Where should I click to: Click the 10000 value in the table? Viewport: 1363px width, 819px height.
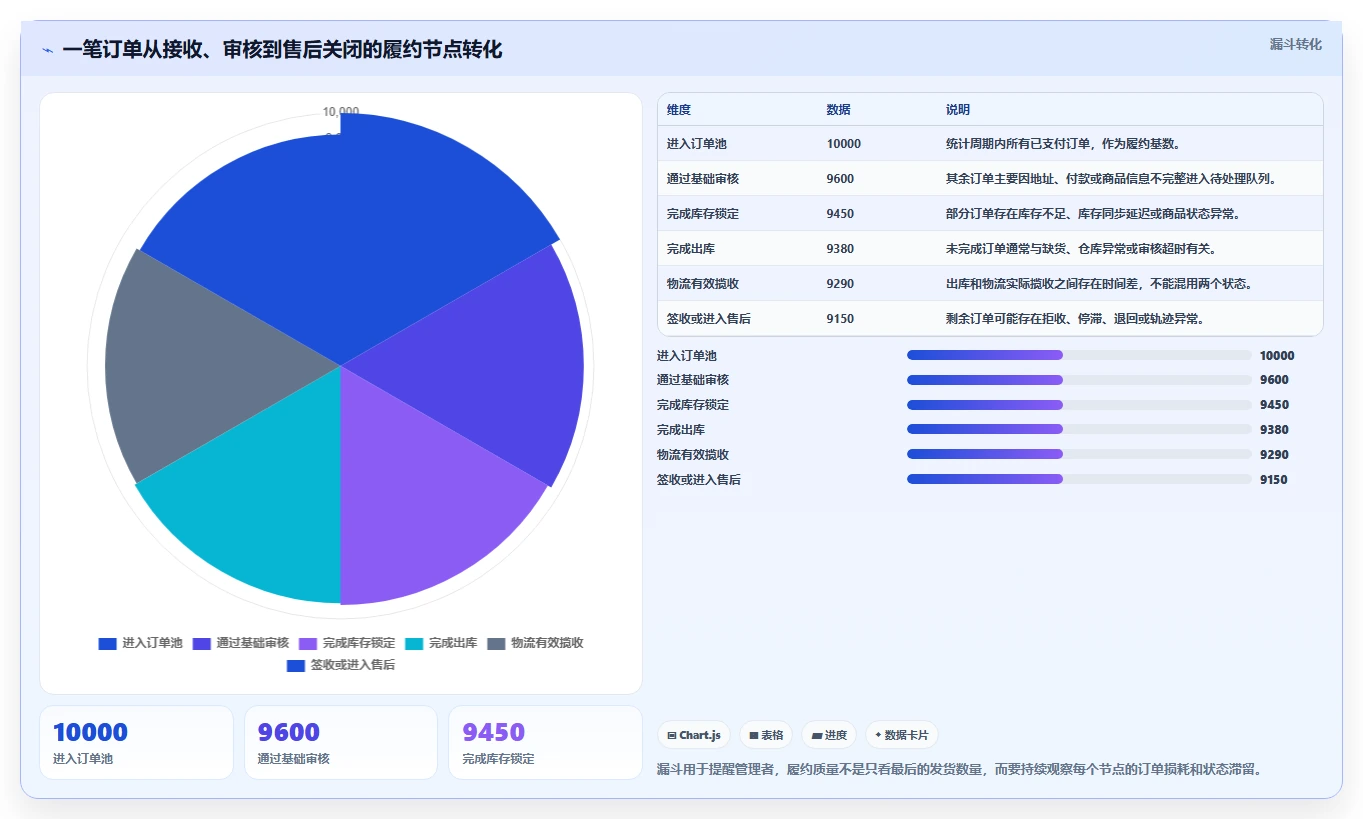(x=844, y=144)
